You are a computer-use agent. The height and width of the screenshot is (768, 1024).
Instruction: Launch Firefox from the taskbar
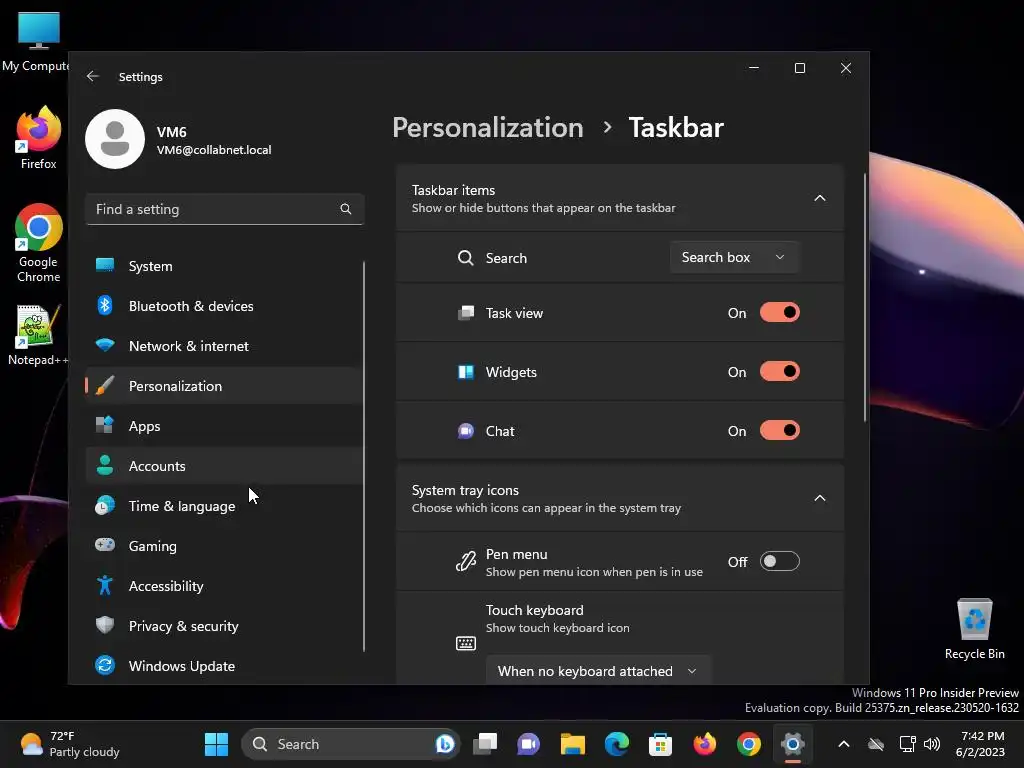(x=705, y=744)
